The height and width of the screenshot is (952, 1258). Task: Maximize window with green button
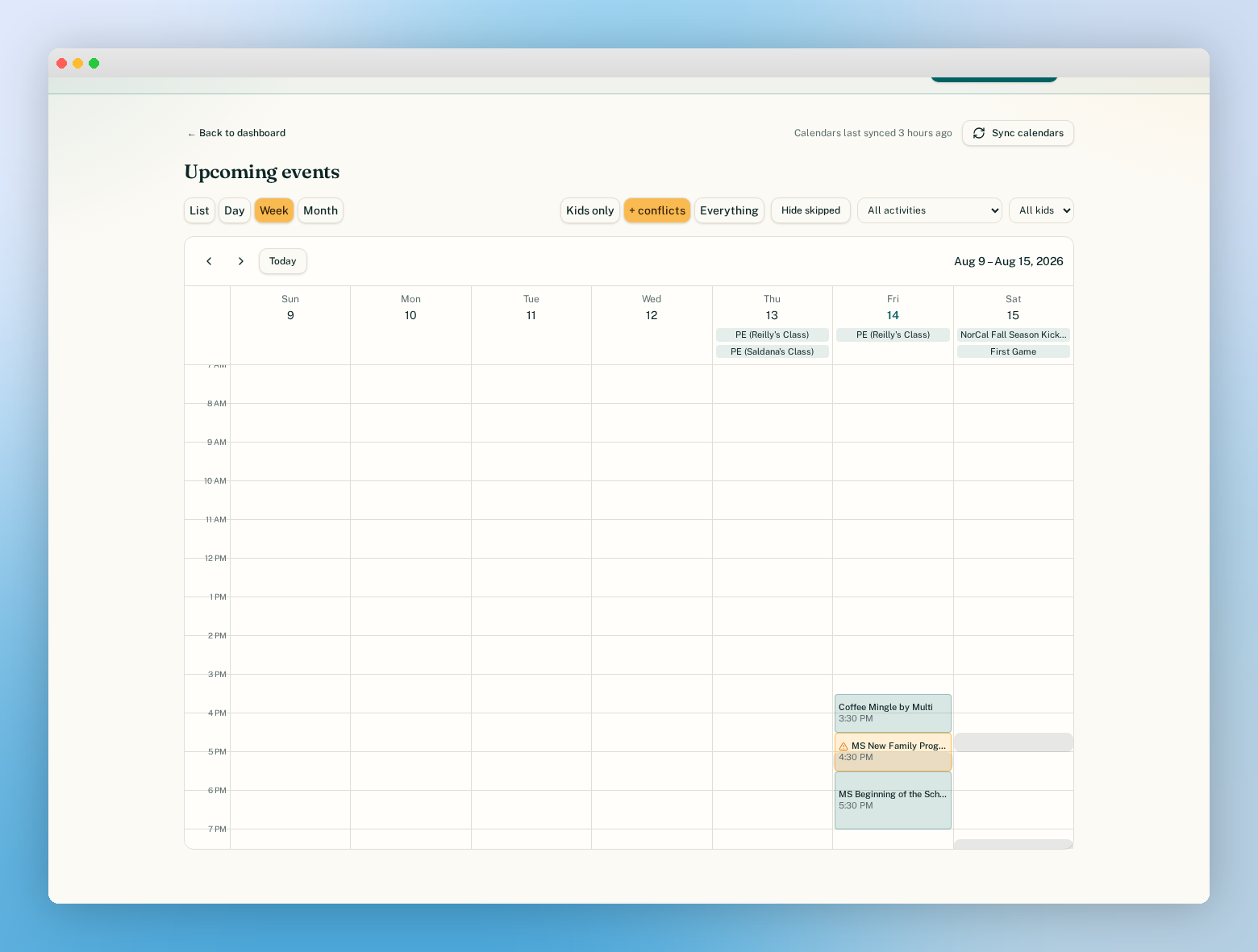[94, 63]
